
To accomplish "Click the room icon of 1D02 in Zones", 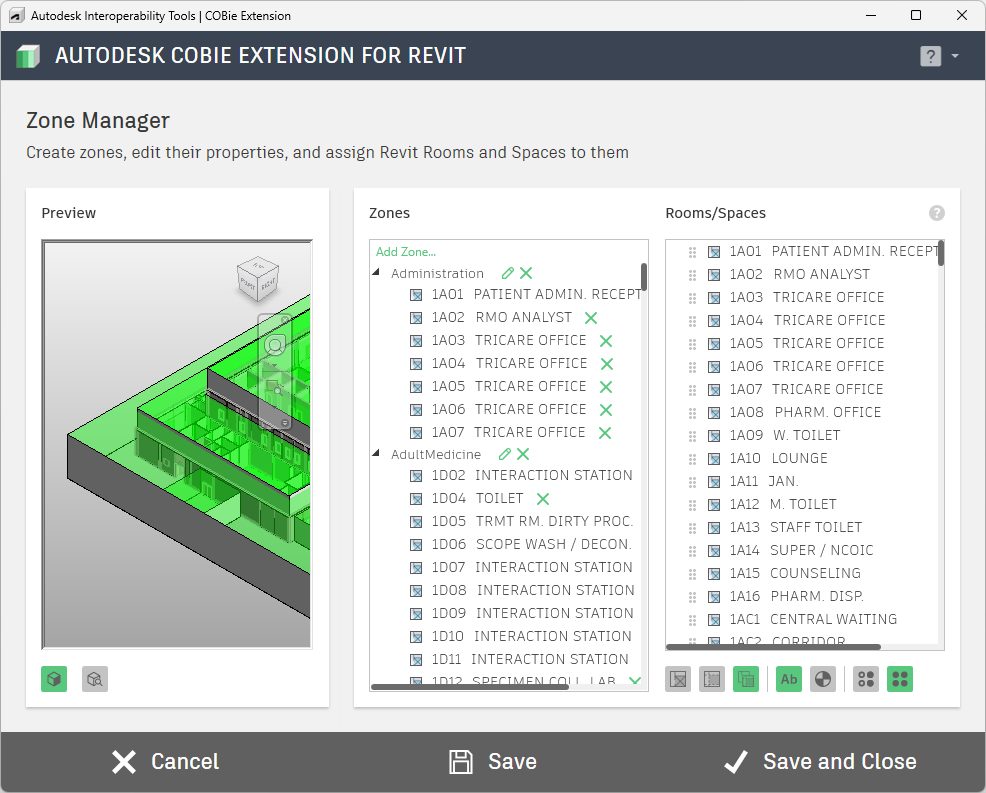I will [x=416, y=476].
